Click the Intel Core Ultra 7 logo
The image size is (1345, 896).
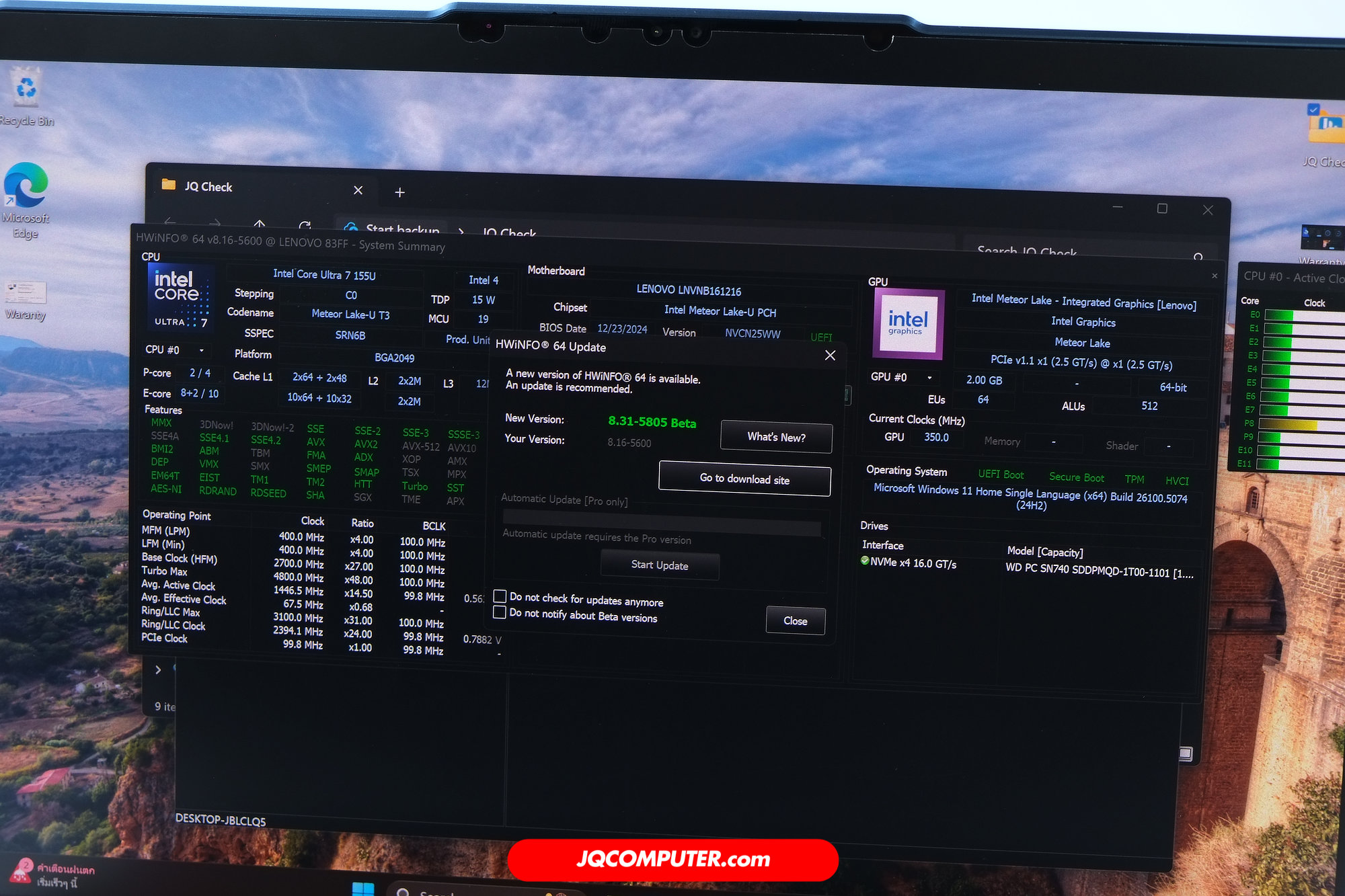[x=181, y=297]
